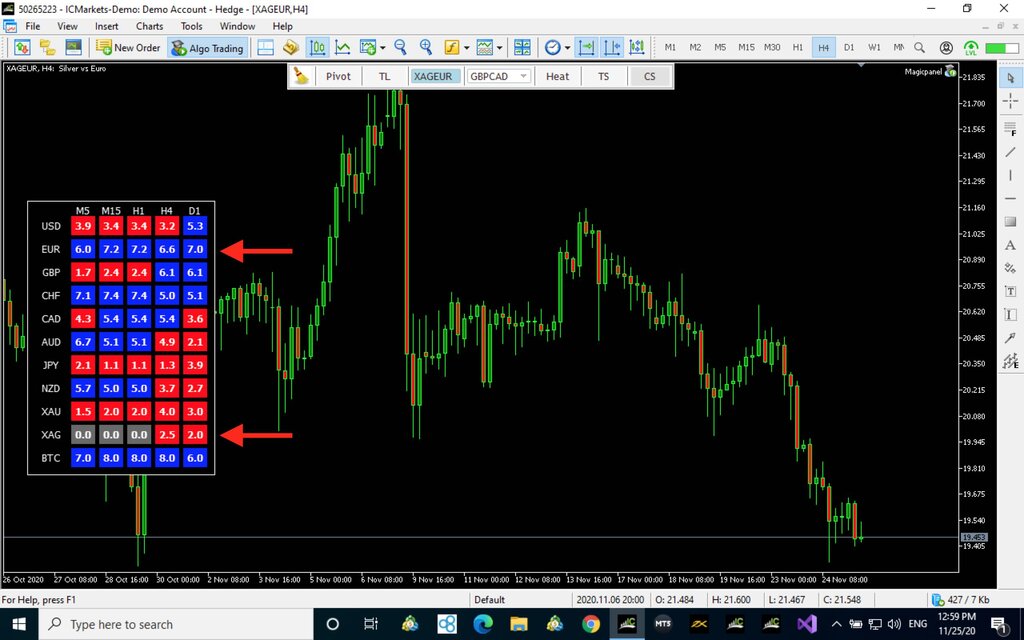Open the chart templates icon
The width and height of the screenshot is (1024, 640).
[x=485, y=48]
